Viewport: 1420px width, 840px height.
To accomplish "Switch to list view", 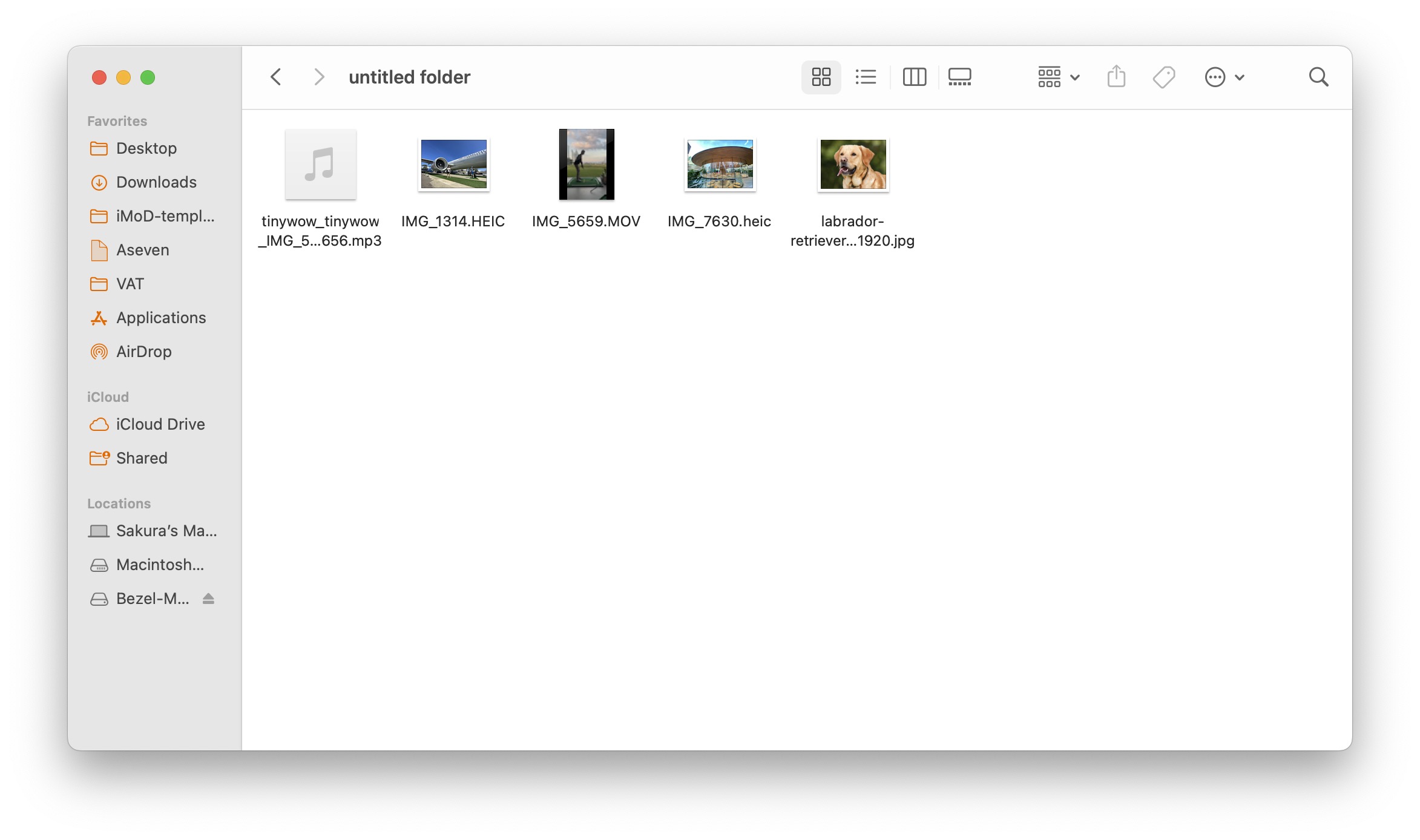I will [x=866, y=77].
